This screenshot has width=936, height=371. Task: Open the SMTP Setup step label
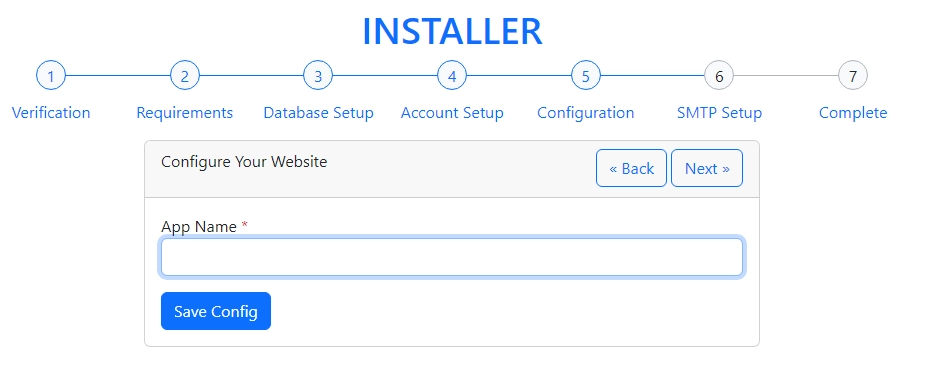tap(719, 113)
